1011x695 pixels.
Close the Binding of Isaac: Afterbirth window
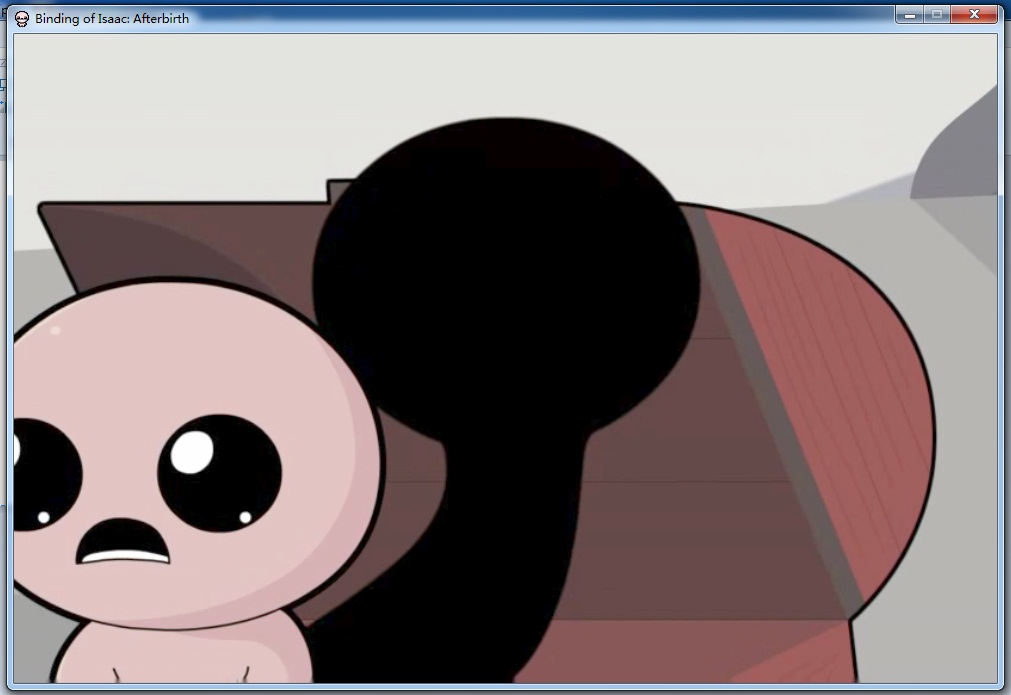pos(974,15)
